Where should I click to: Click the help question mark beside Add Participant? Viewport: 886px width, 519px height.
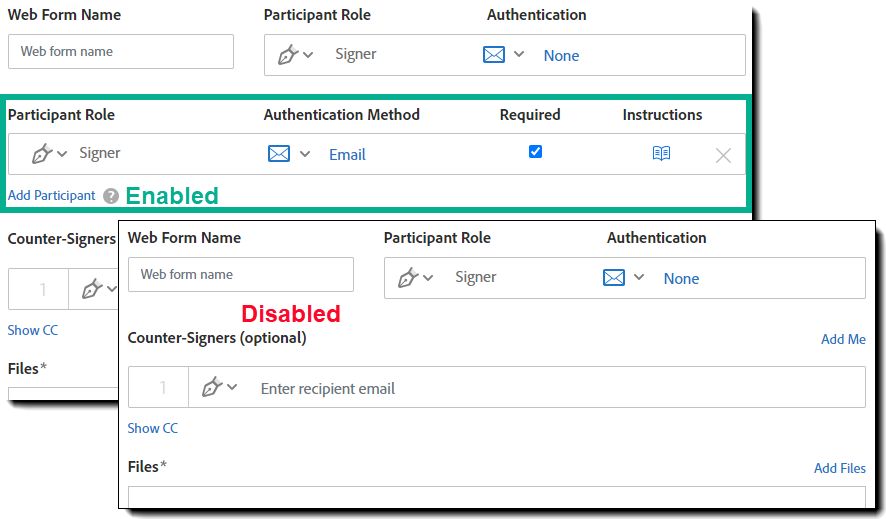111,196
